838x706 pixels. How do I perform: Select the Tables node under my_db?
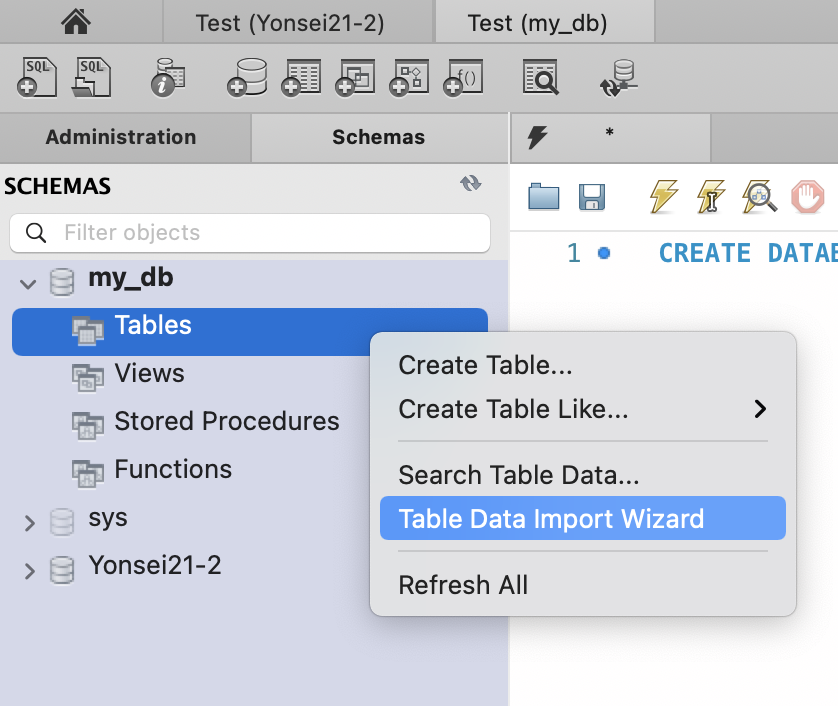pos(250,332)
